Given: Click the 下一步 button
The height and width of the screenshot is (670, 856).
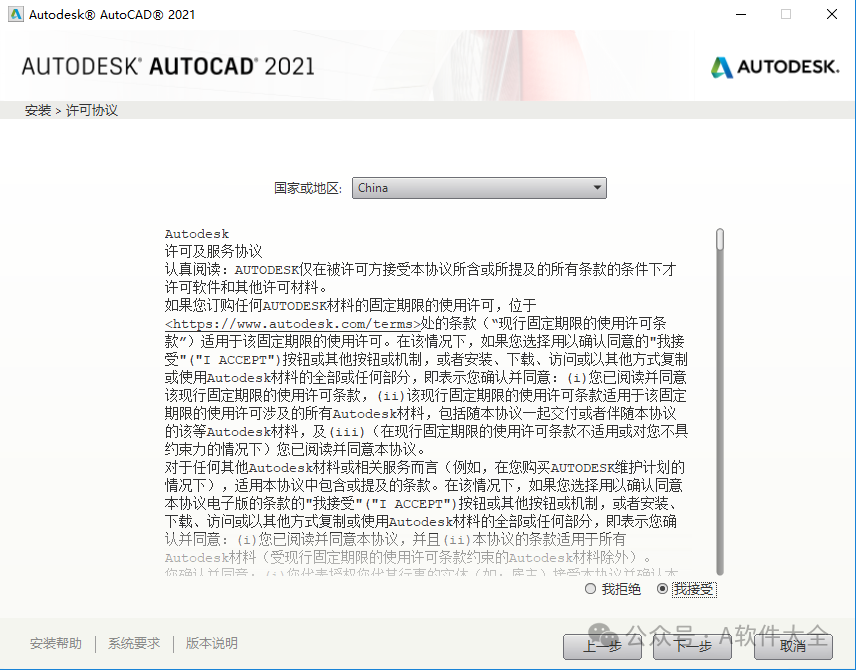Looking at the screenshot, I should (x=692, y=647).
